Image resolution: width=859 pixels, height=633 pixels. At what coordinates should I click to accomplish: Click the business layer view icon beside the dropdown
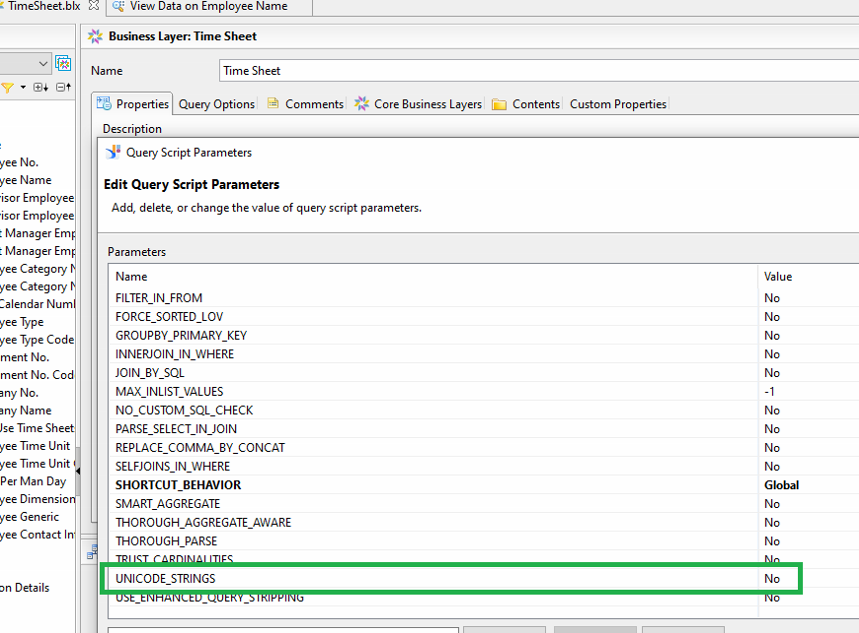coord(63,64)
